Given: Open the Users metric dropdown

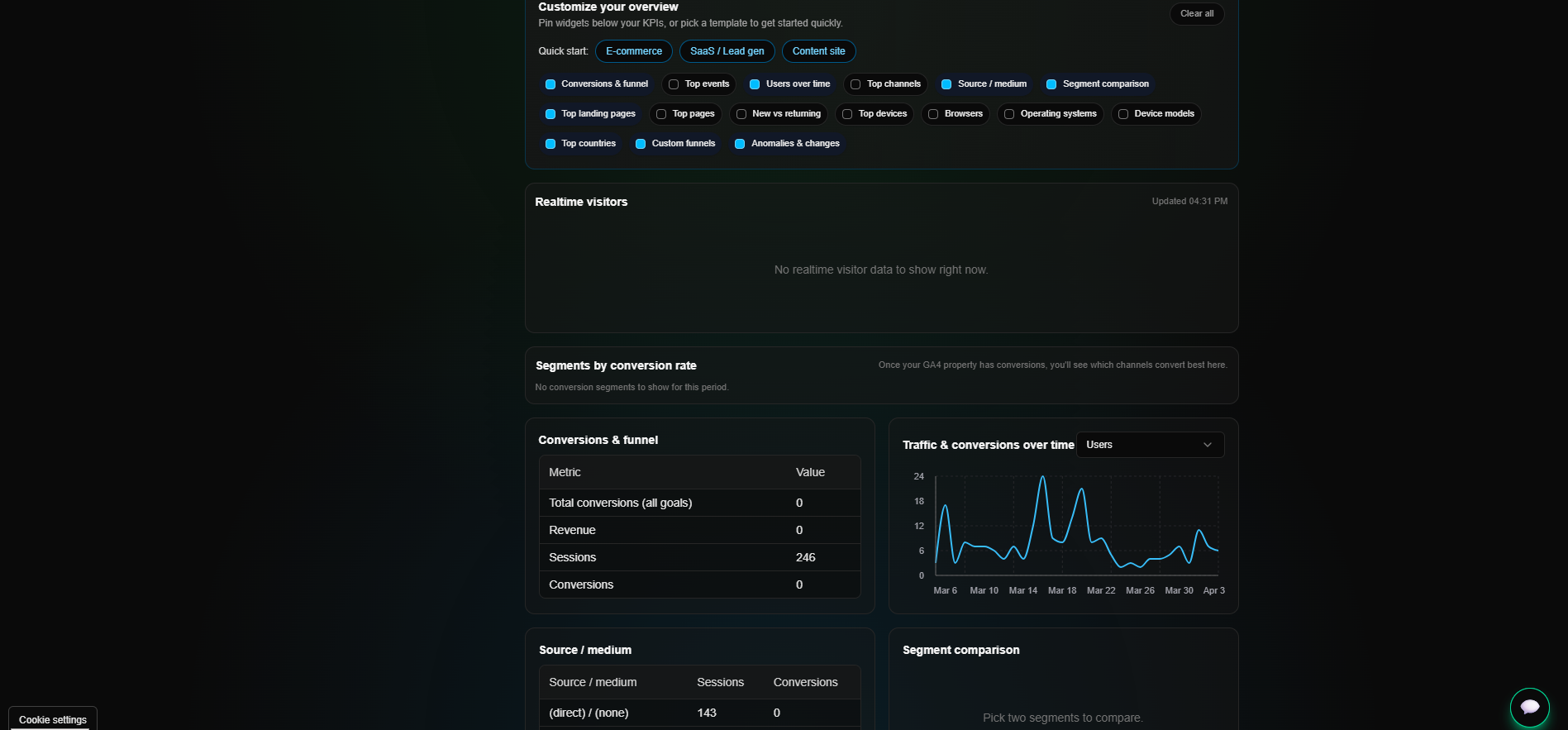Looking at the screenshot, I should (1150, 445).
